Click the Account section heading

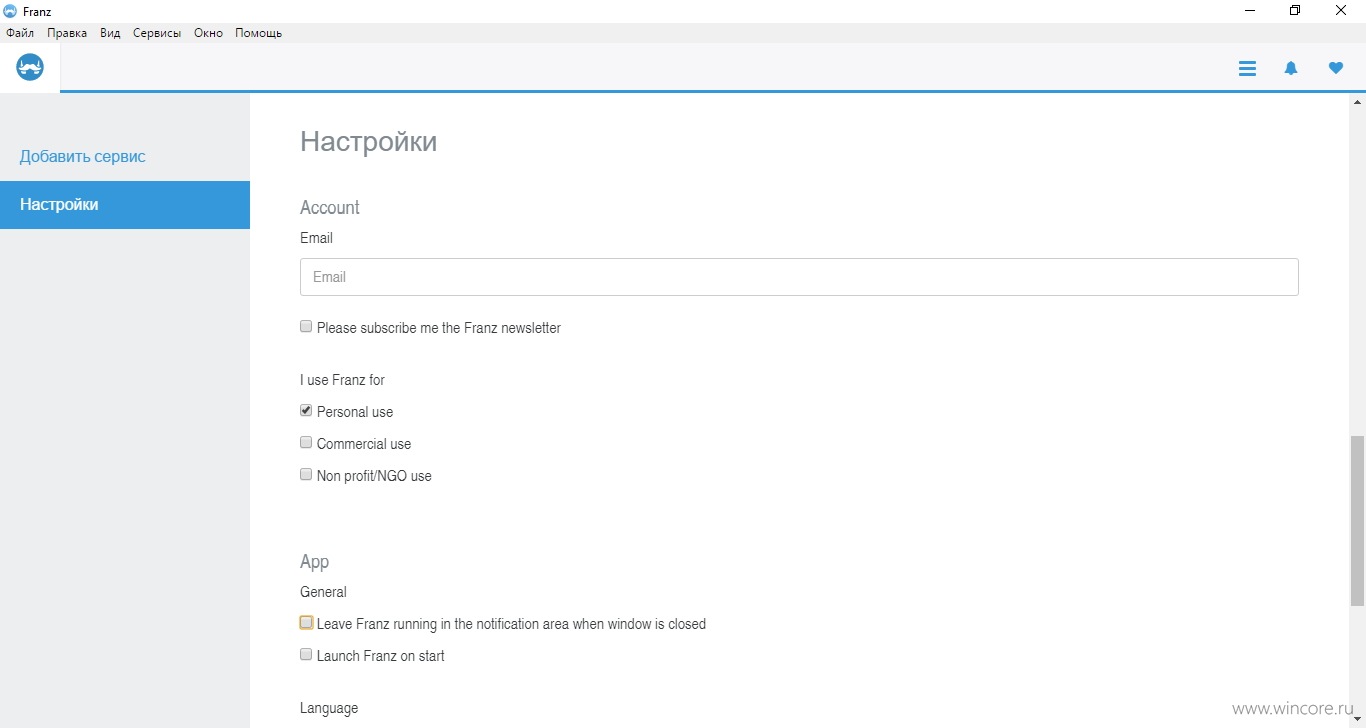coord(330,208)
